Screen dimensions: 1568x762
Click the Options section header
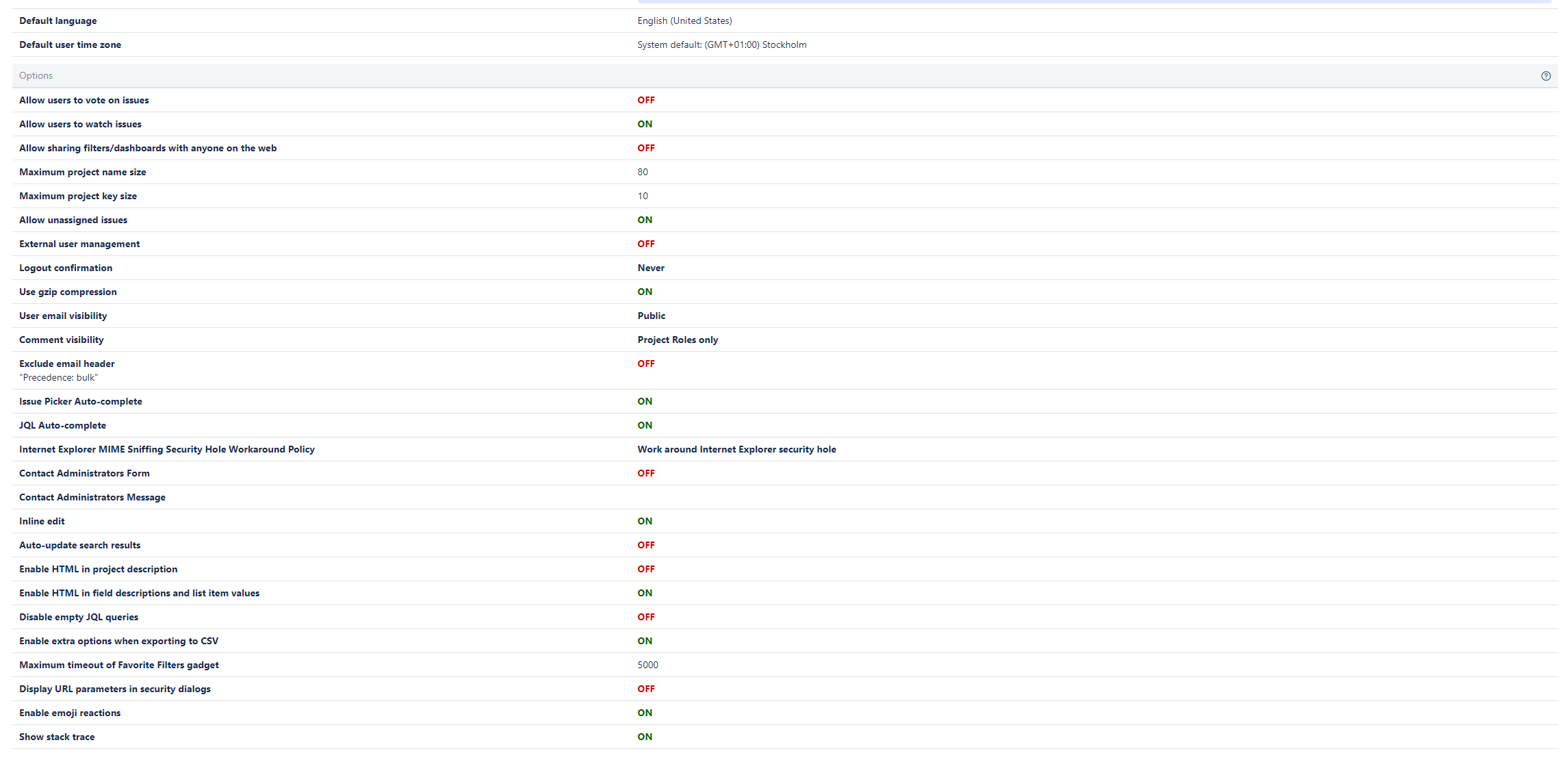coord(36,76)
